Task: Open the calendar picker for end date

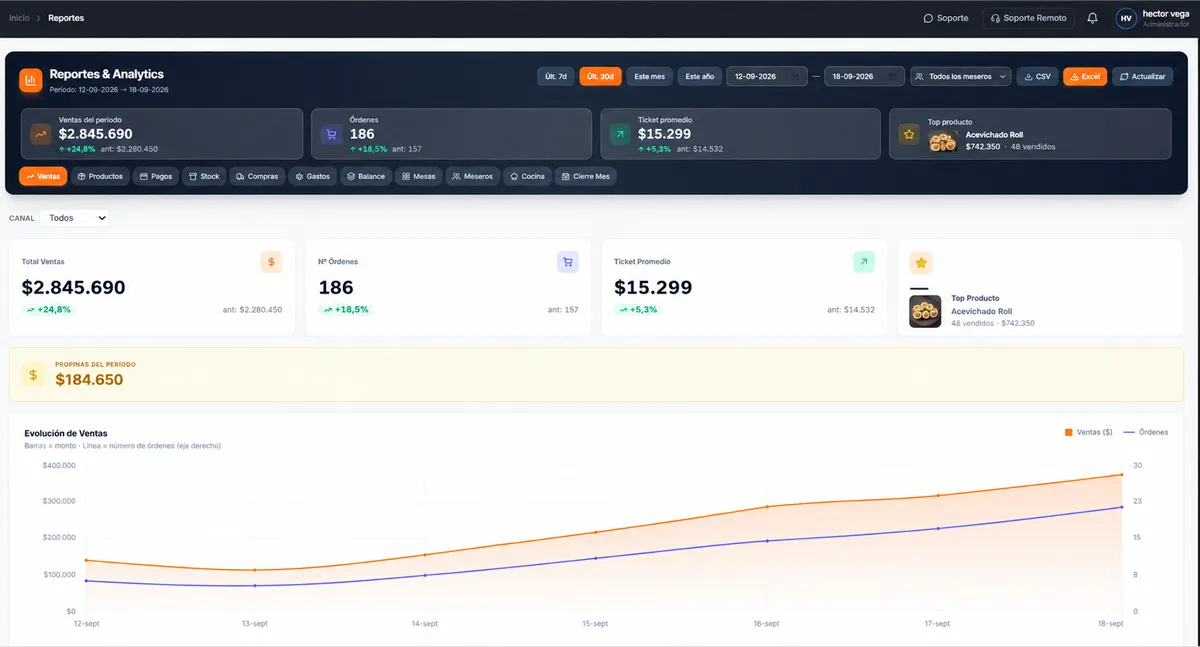Action: [893, 77]
